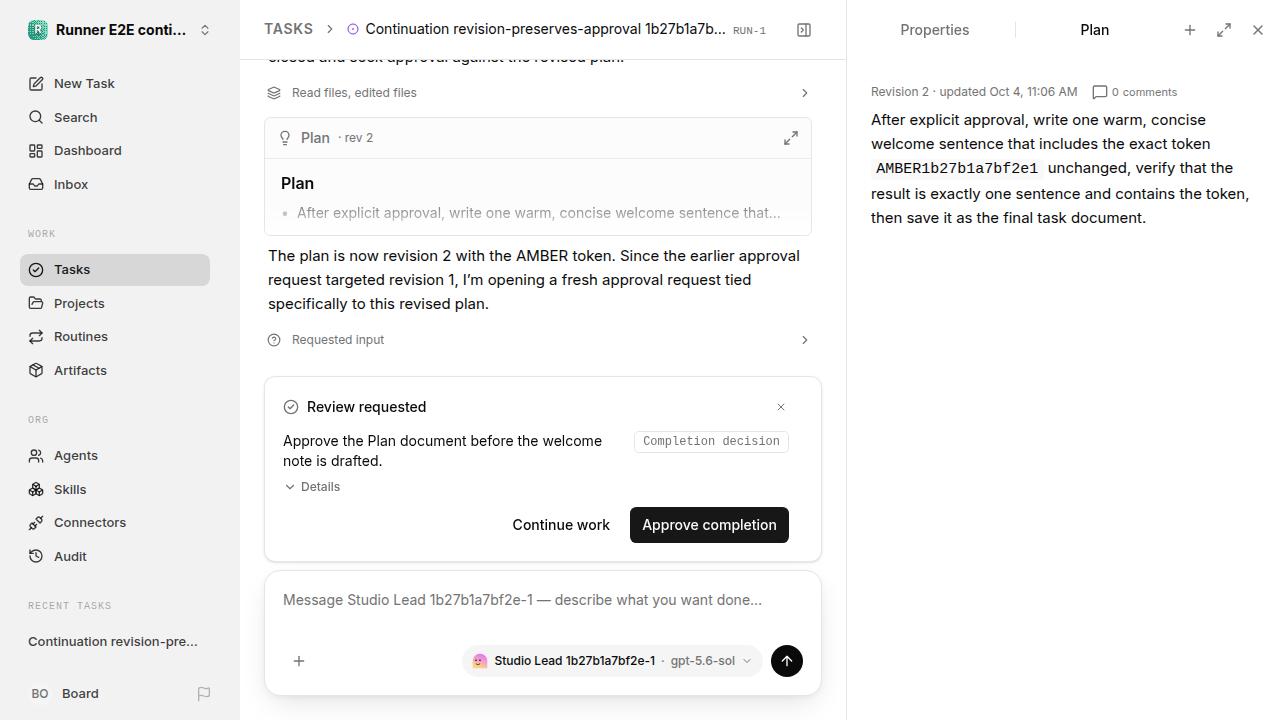Click the New Task pencil icon
The height and width of the screenshot is (720, 1280).
pos(36,83)
